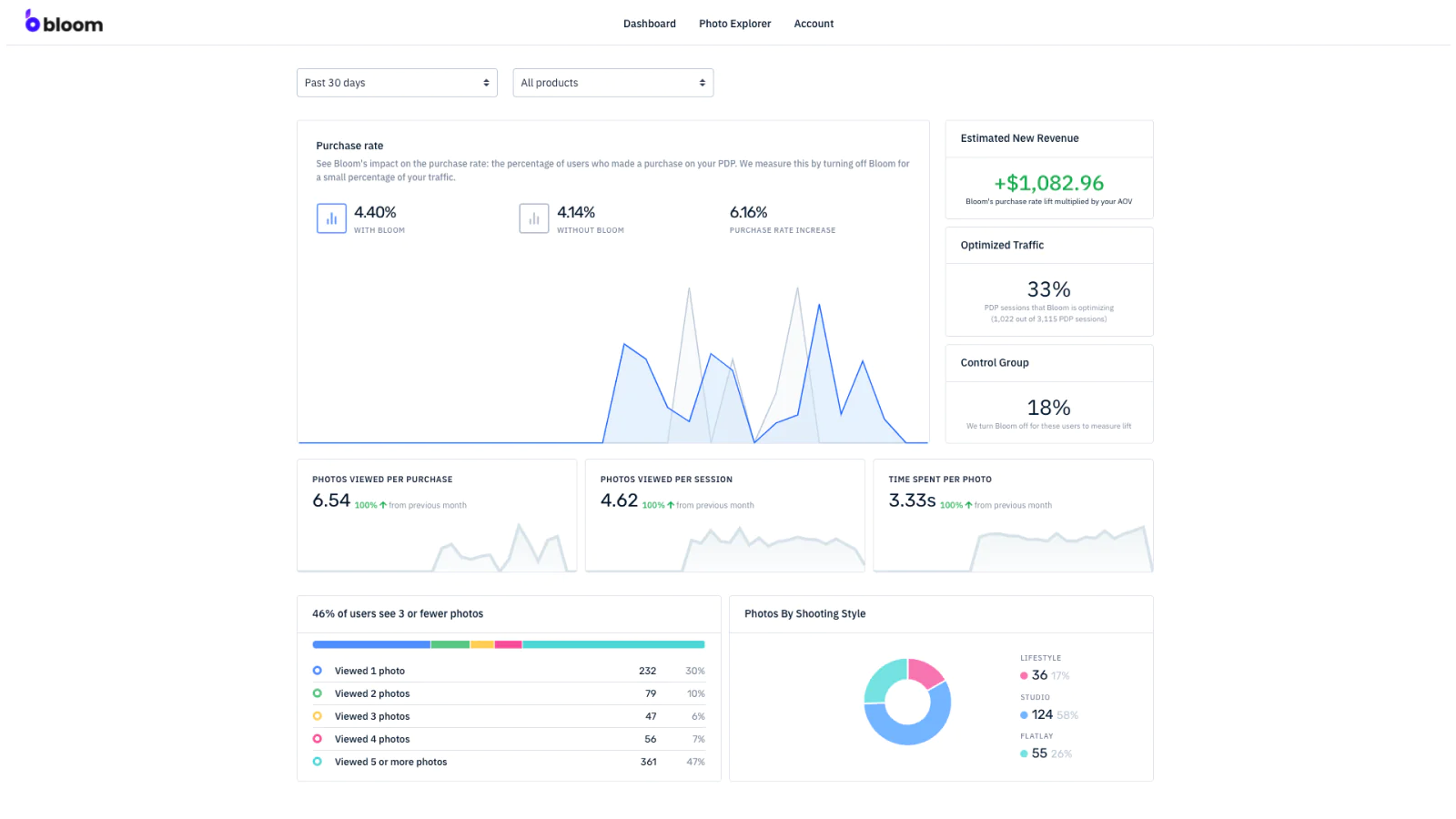This screenshot has height=819, width=1456.
Task: Click the 4.40% with Bloom value
Action: point(375,212)
